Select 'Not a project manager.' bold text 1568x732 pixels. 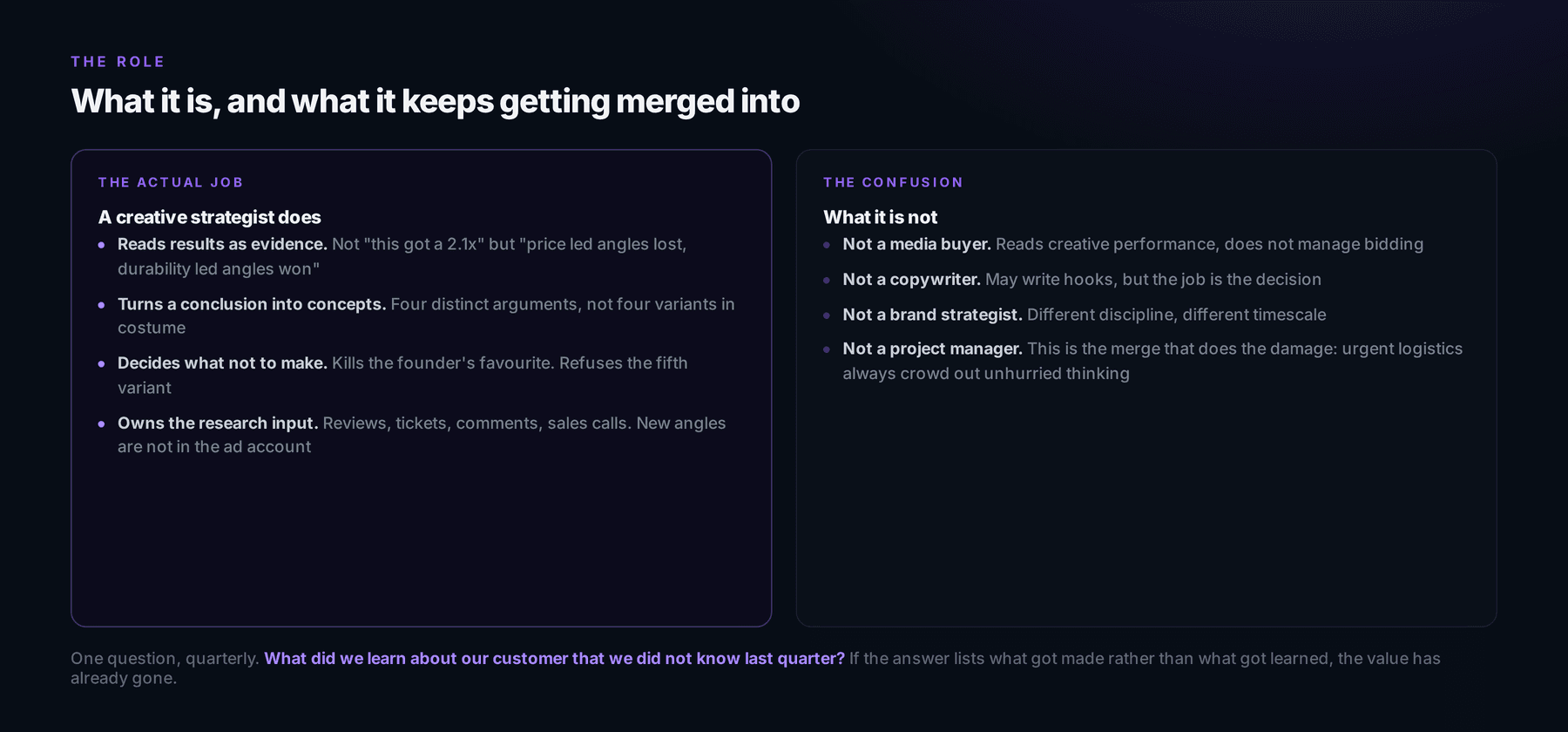click(x=932, y=349)
